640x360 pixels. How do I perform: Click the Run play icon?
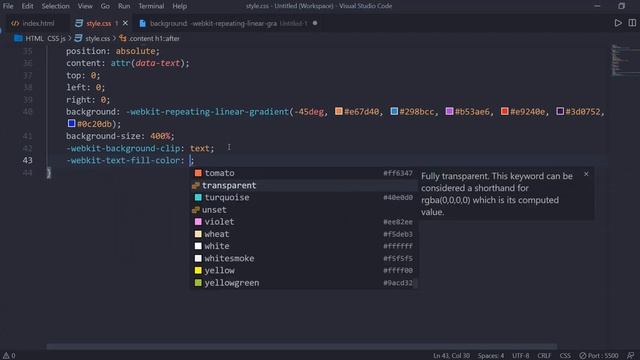point(618,23)
